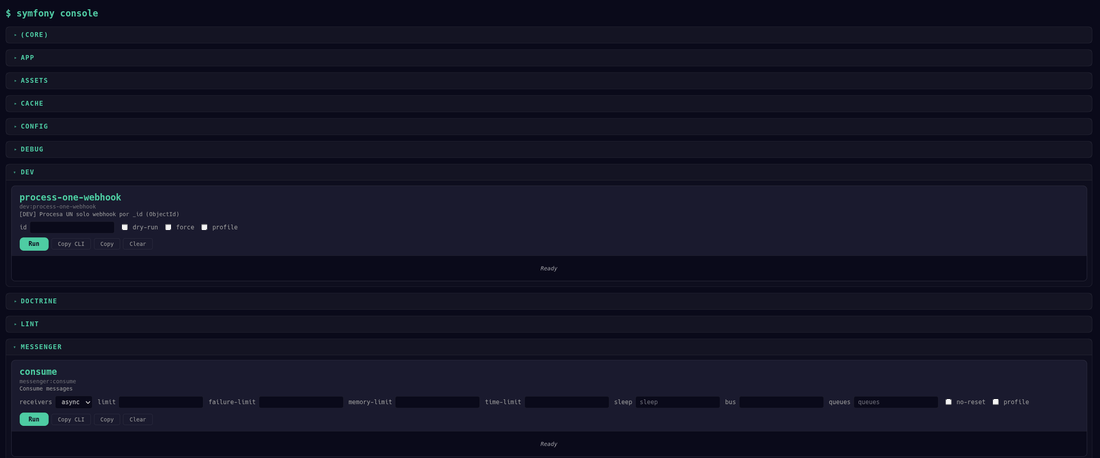The image size is (1100, 458).
Task: Expand the (CORE) command group
Action: [x=549, y=34]
